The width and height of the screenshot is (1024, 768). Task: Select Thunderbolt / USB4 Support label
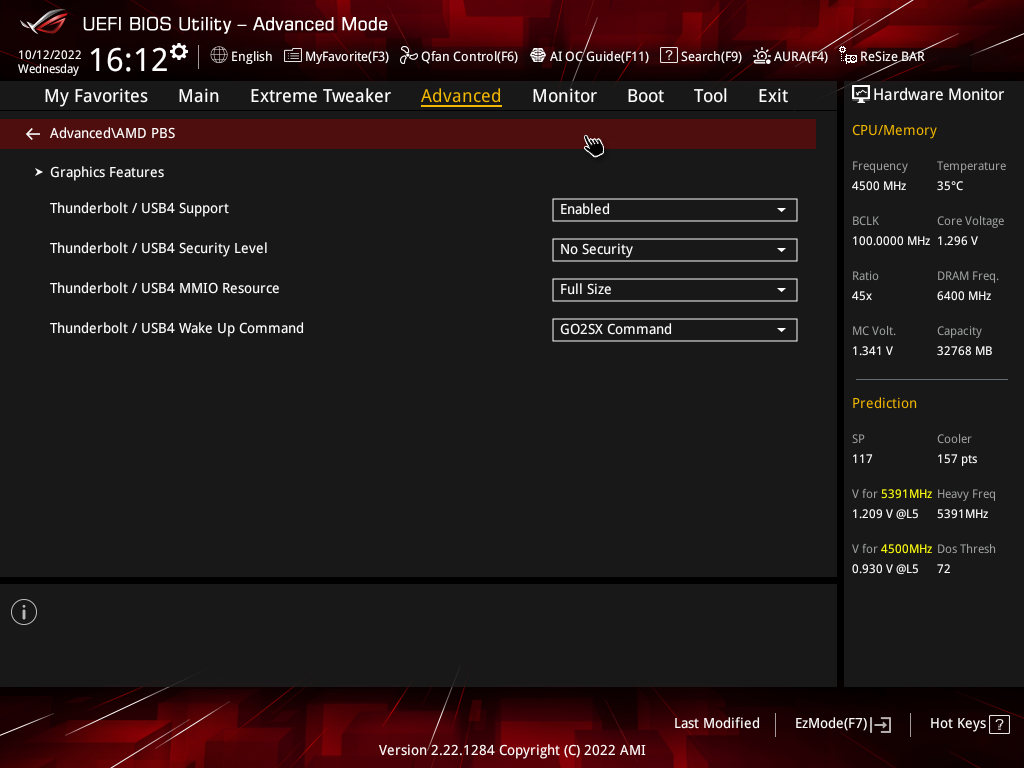coord(139,208)
